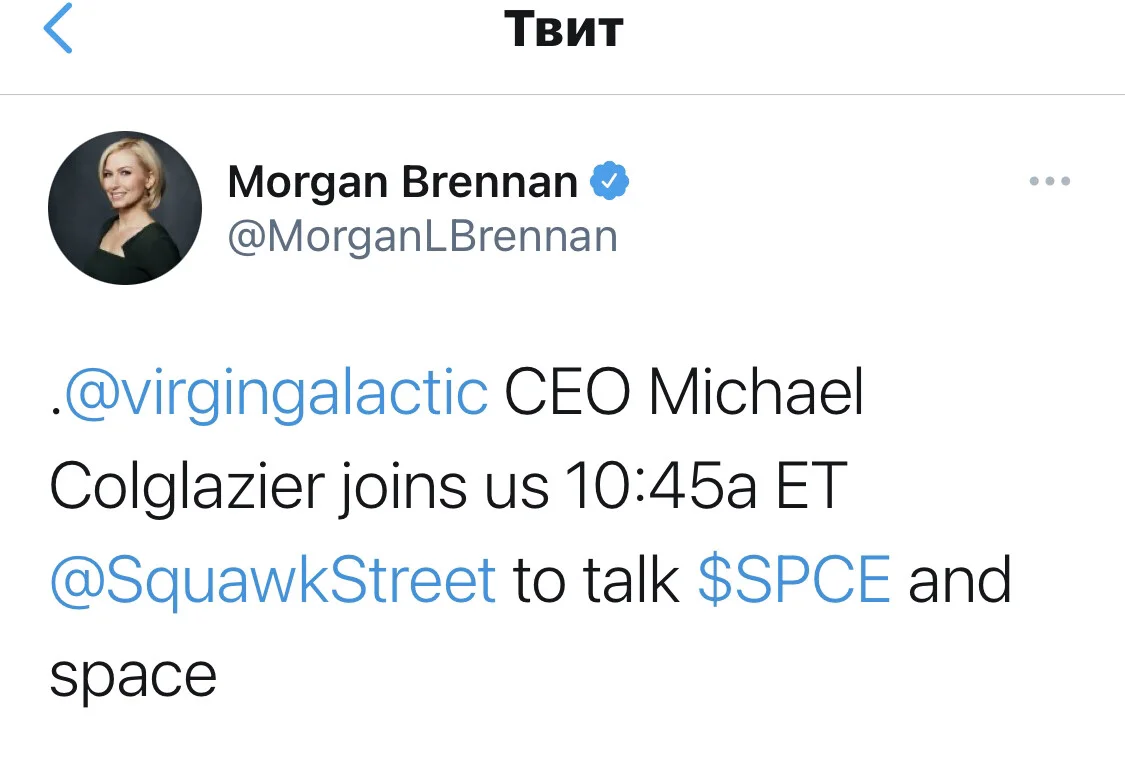
Task: Tap the word 'space' ending the tweet
Action: (x=133, y=677)
